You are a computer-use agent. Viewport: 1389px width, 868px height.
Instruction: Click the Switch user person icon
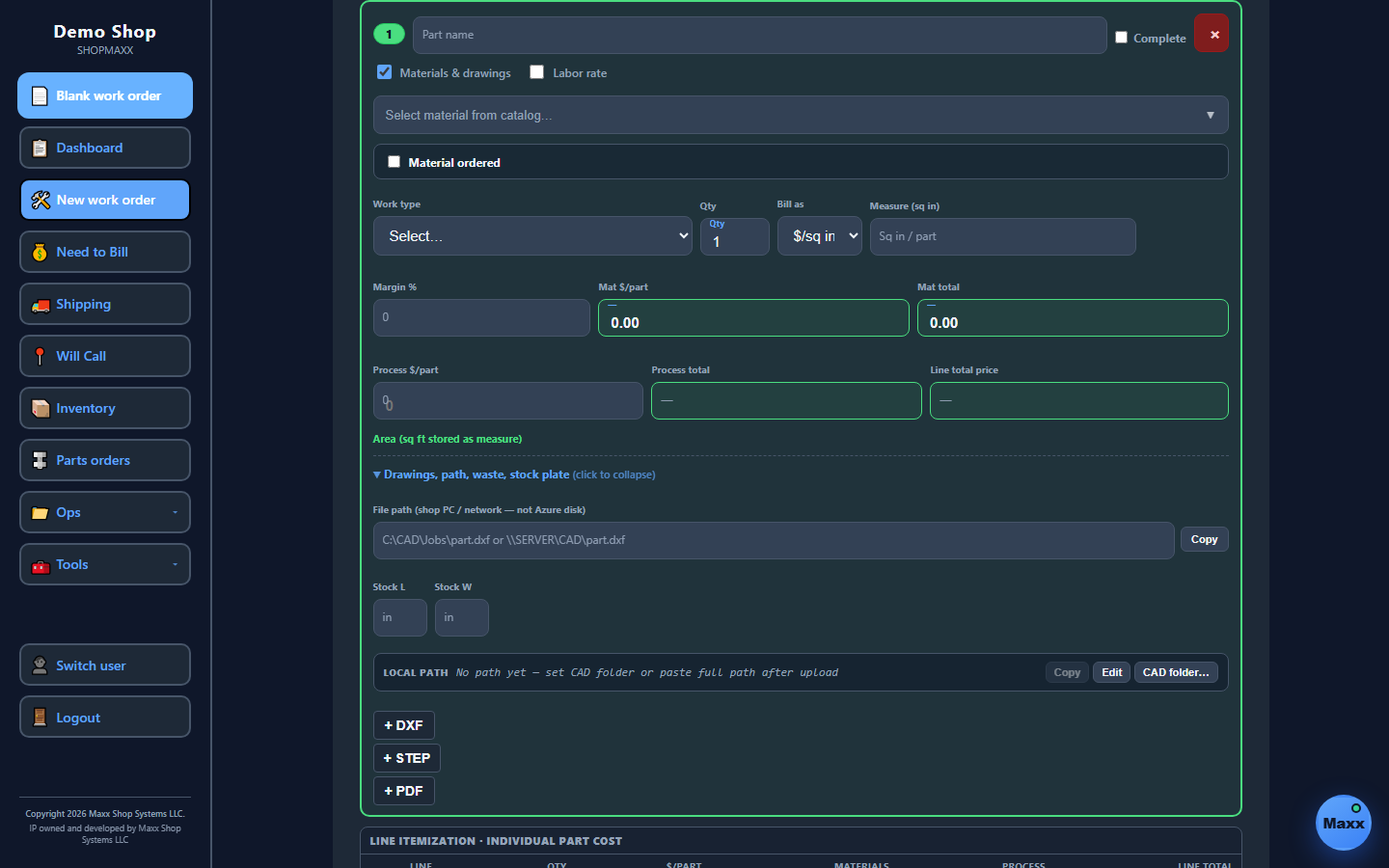click(40, 665)
